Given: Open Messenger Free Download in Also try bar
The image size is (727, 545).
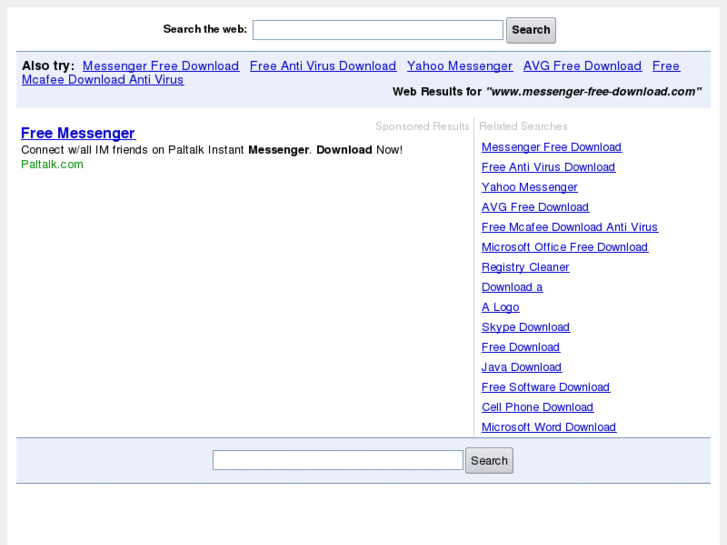Looking at the screenshot, I should coord(161,66).
